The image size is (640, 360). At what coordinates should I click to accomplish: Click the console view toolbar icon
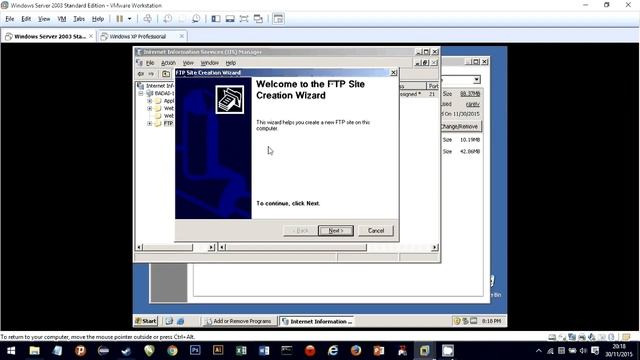click(x=278, y=19)
